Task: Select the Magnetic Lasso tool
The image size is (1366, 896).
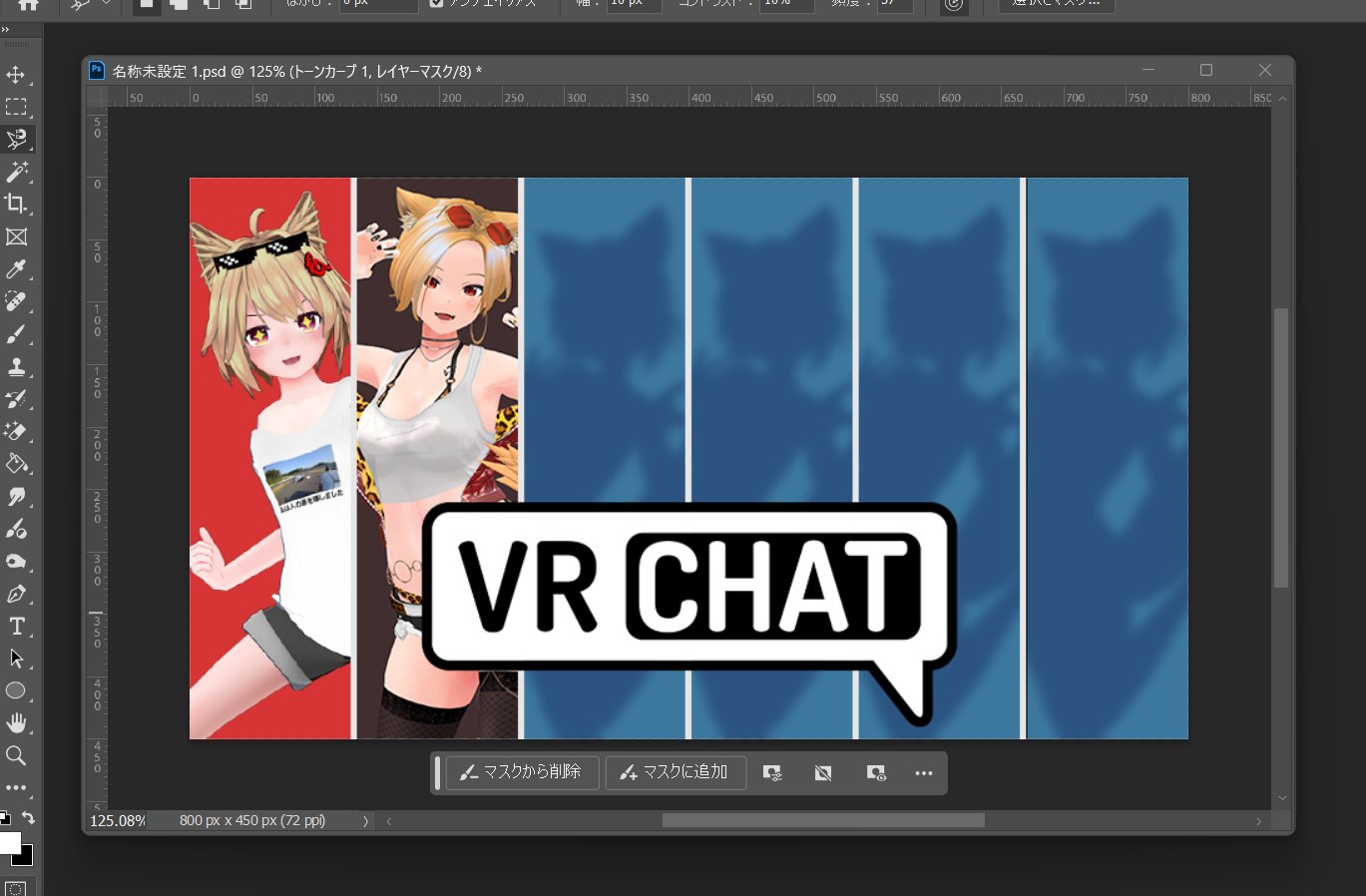Action: pyautogui.click(x=16, y=140)
